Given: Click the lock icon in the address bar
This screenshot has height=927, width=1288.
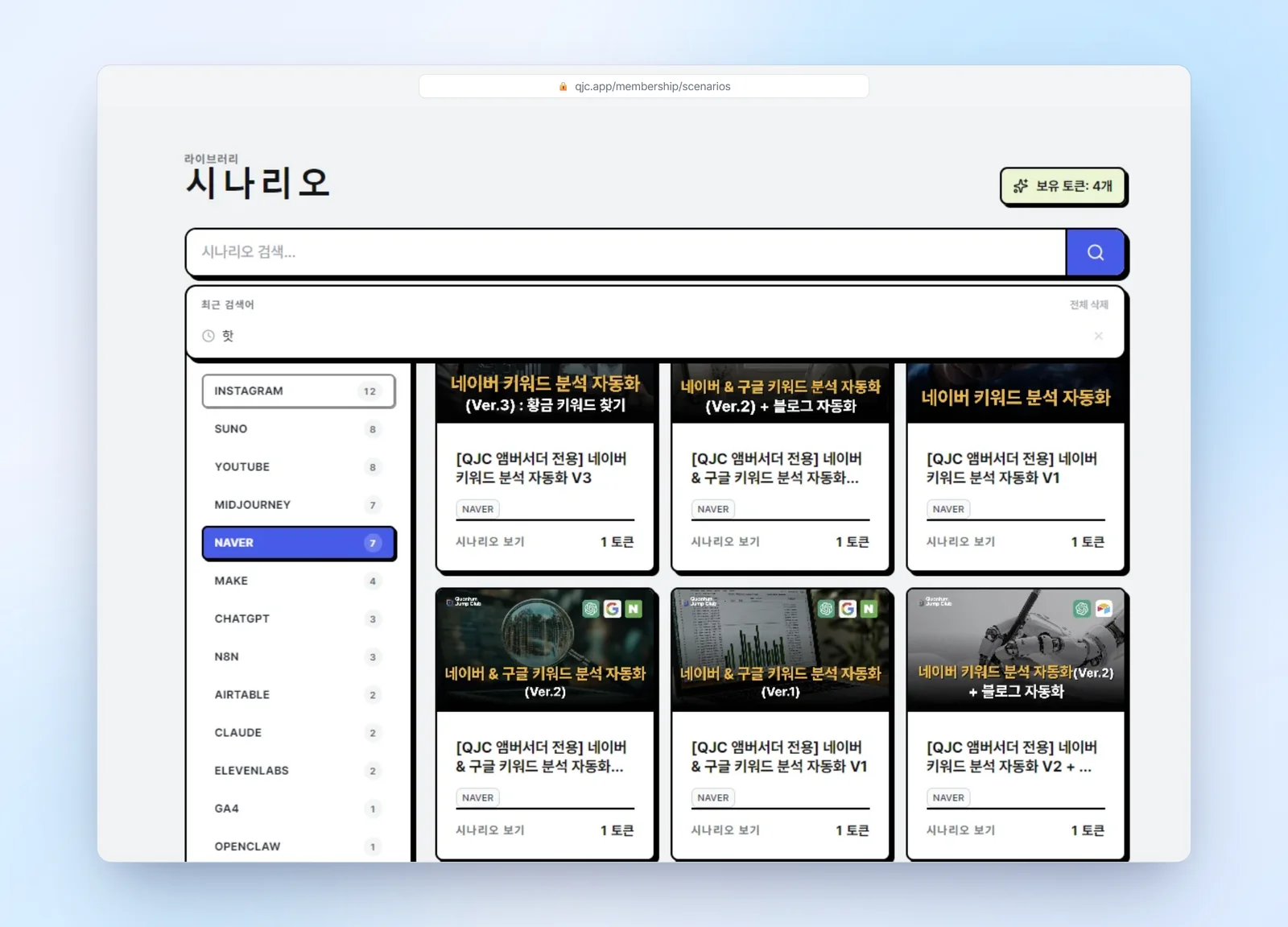Looking at the screenshot, I should (x=563, y=86).
